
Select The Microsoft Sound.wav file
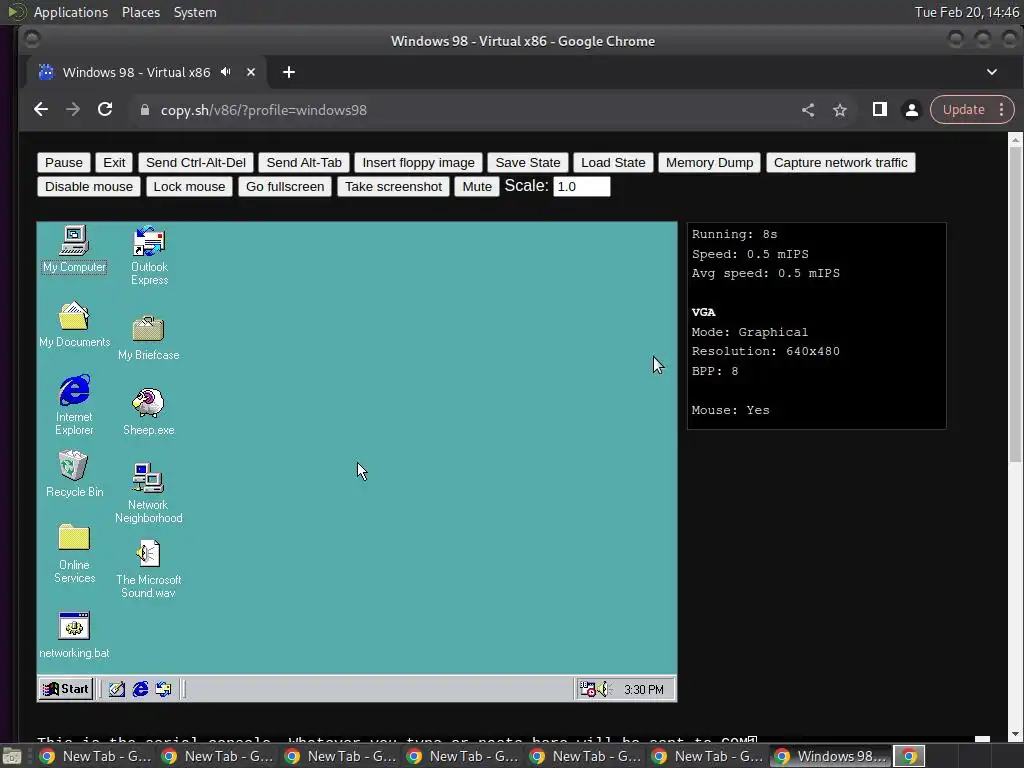point(148,569)
